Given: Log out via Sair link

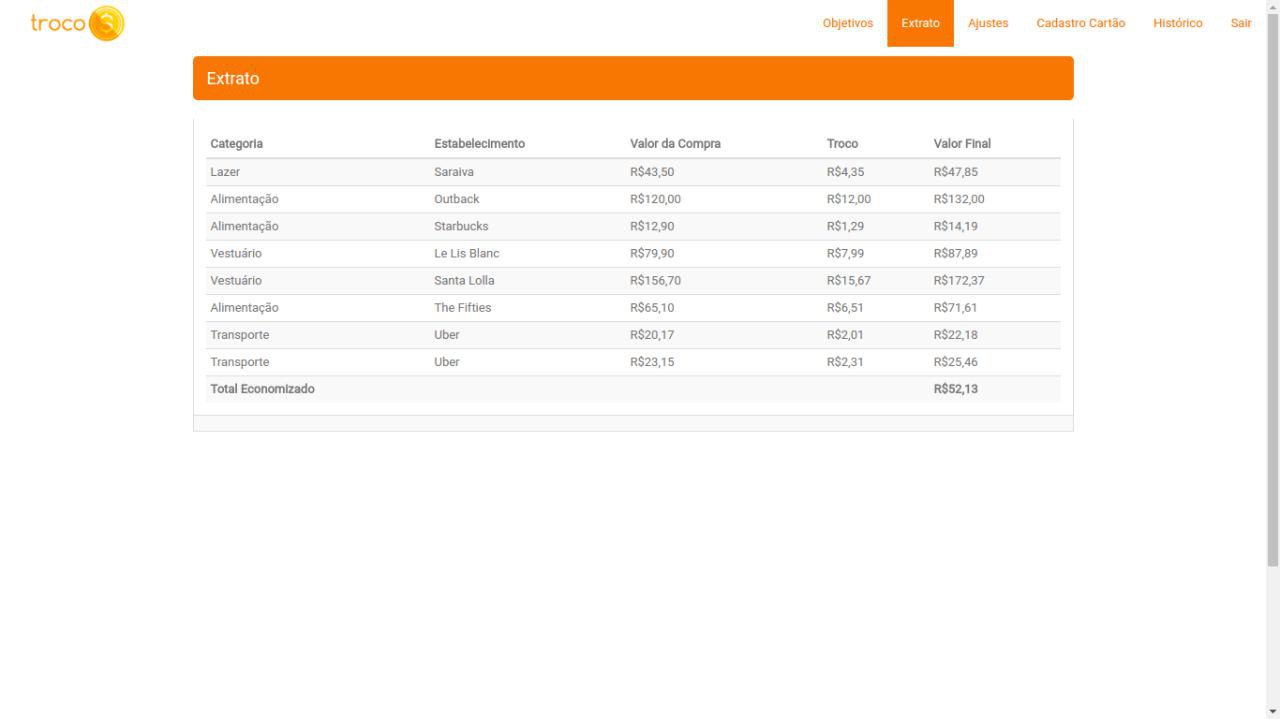Looking at the screenshot, I should pos(1241,23).
